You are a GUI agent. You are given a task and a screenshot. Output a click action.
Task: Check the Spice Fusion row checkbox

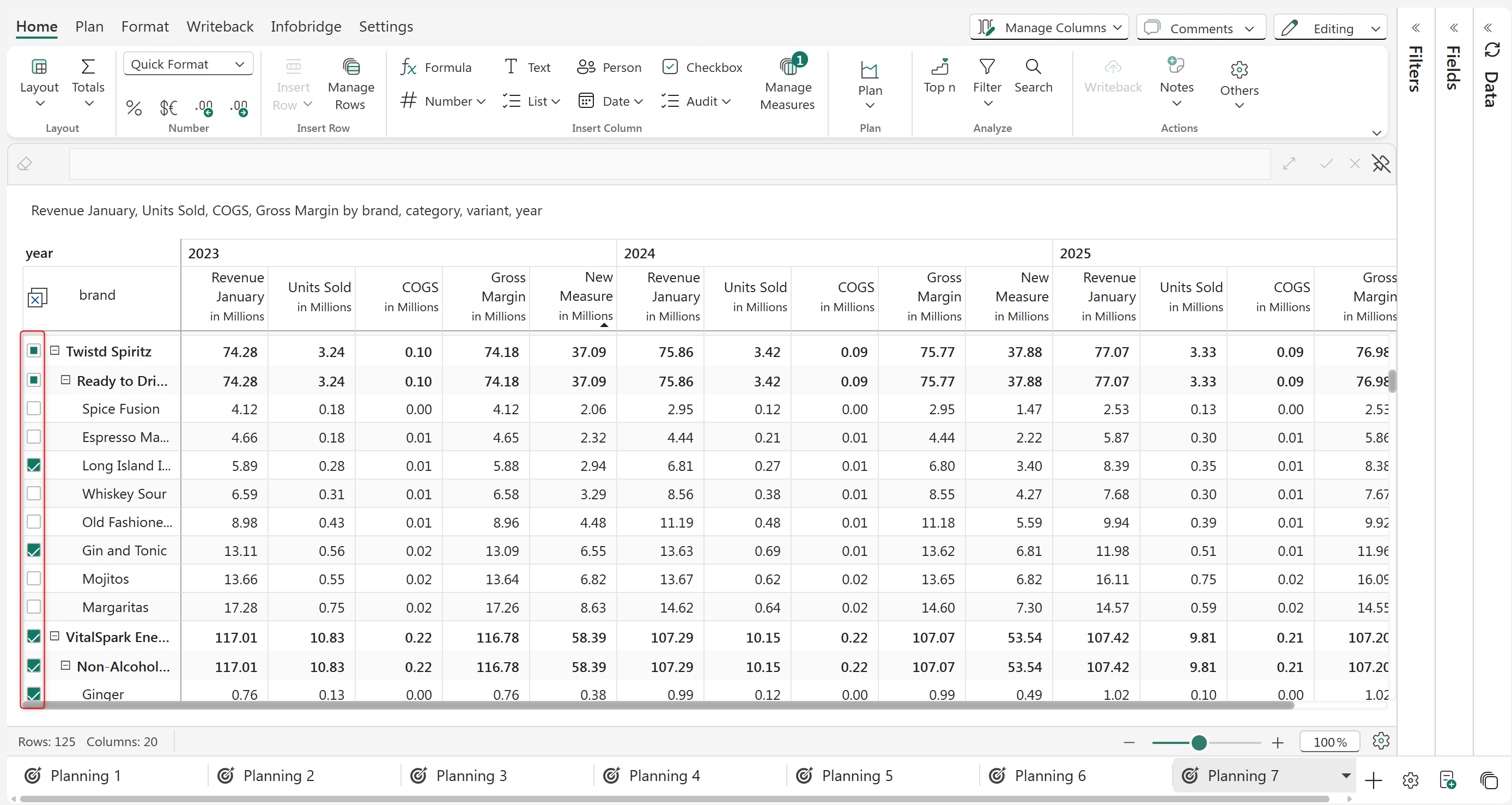tap(34, 408)
